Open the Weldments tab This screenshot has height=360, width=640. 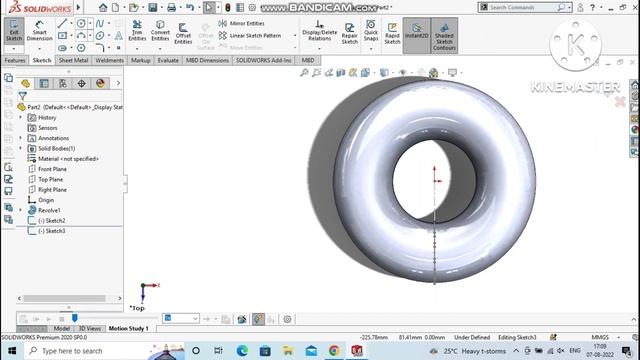pyautogui.click(x=109, y=60)
